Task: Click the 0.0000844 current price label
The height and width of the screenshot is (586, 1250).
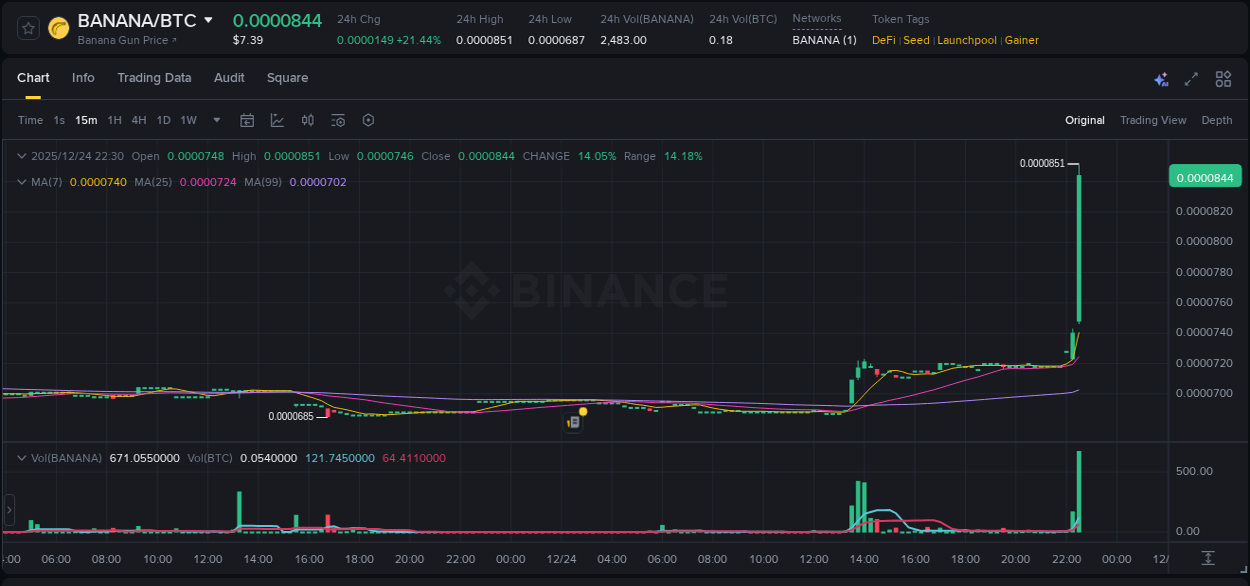Action: click(1204, 177)
